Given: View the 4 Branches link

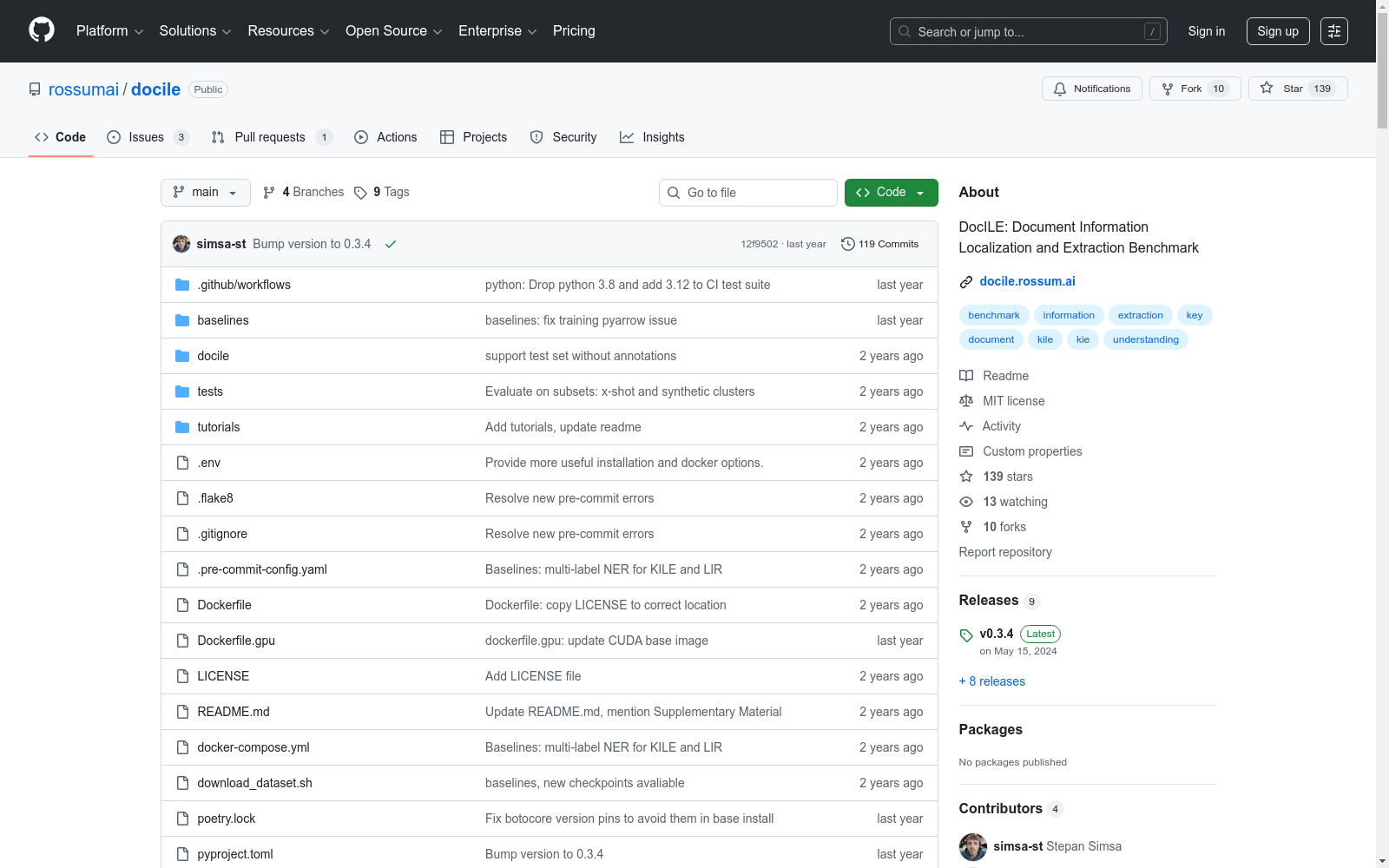Looking at the screenshot, I should pyautogui.click(x=304, y=193).
